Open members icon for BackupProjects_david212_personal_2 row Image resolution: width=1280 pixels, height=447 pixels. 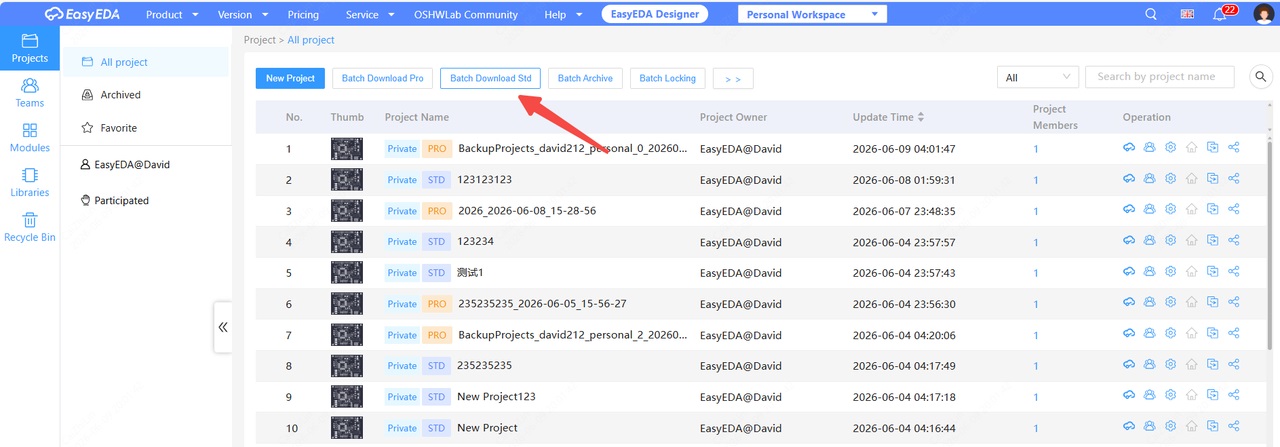coord(1150,334)
